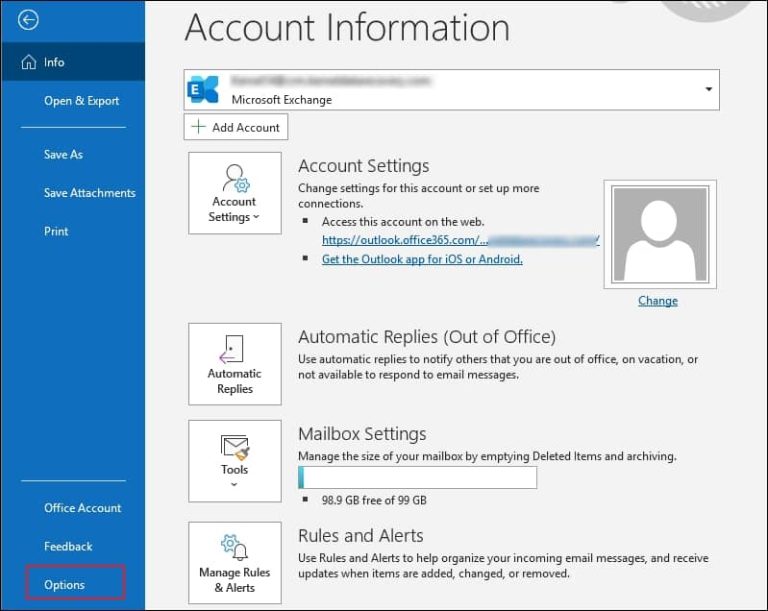Click the Mailbox Settings heading
The height and width of the screenshot is (611, 768).
click(x=362, y=434)
